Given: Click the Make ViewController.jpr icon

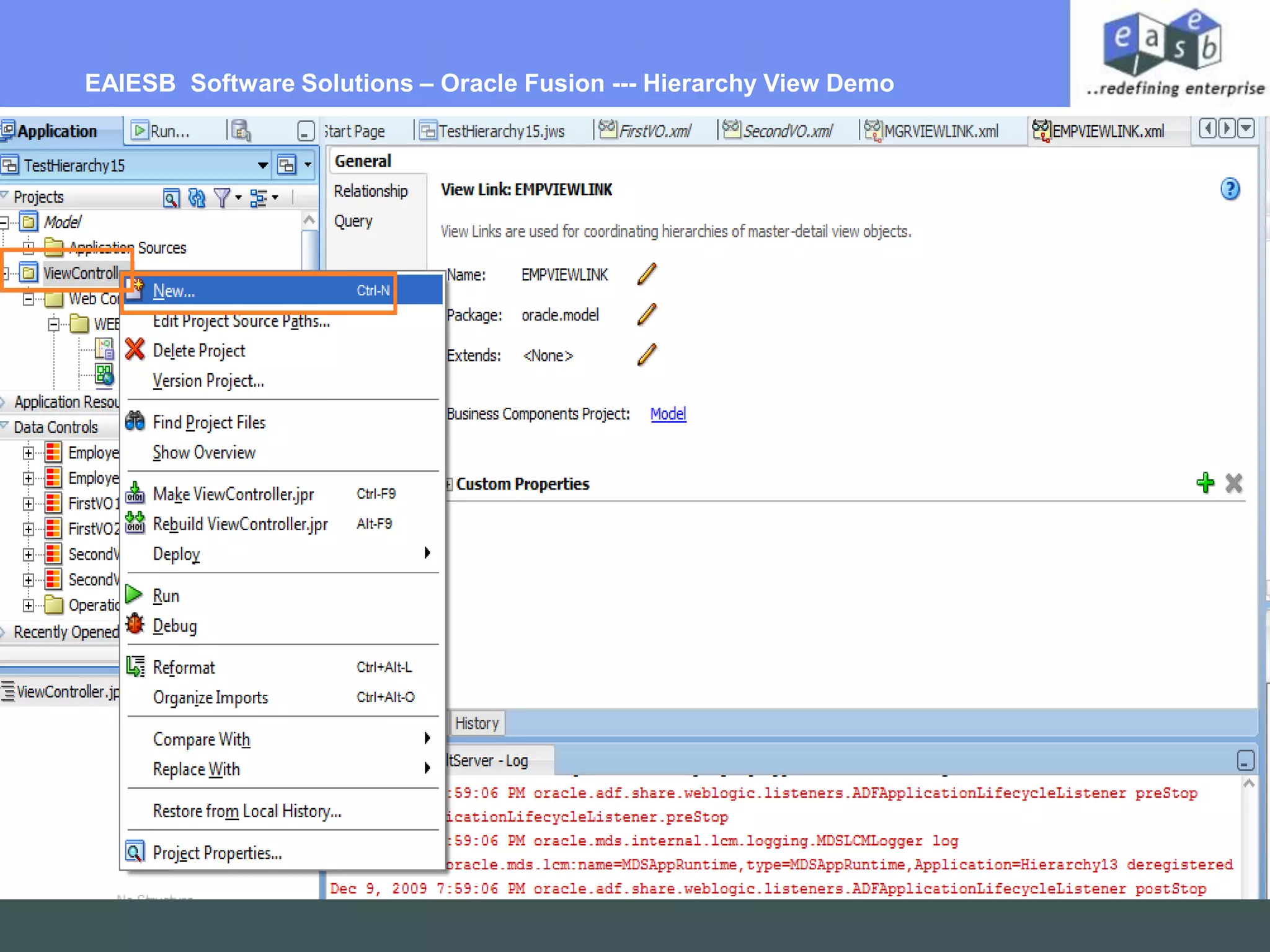Looking at the screenshot, I should point(135,493).
